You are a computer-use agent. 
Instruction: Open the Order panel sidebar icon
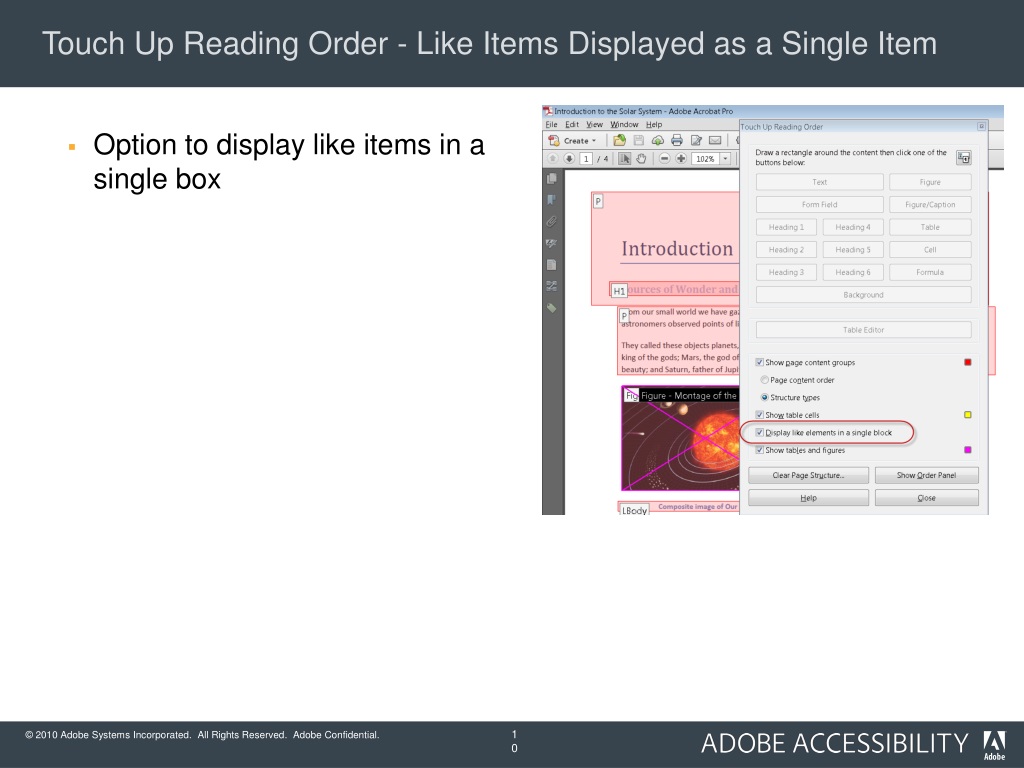tap(552, 286)
